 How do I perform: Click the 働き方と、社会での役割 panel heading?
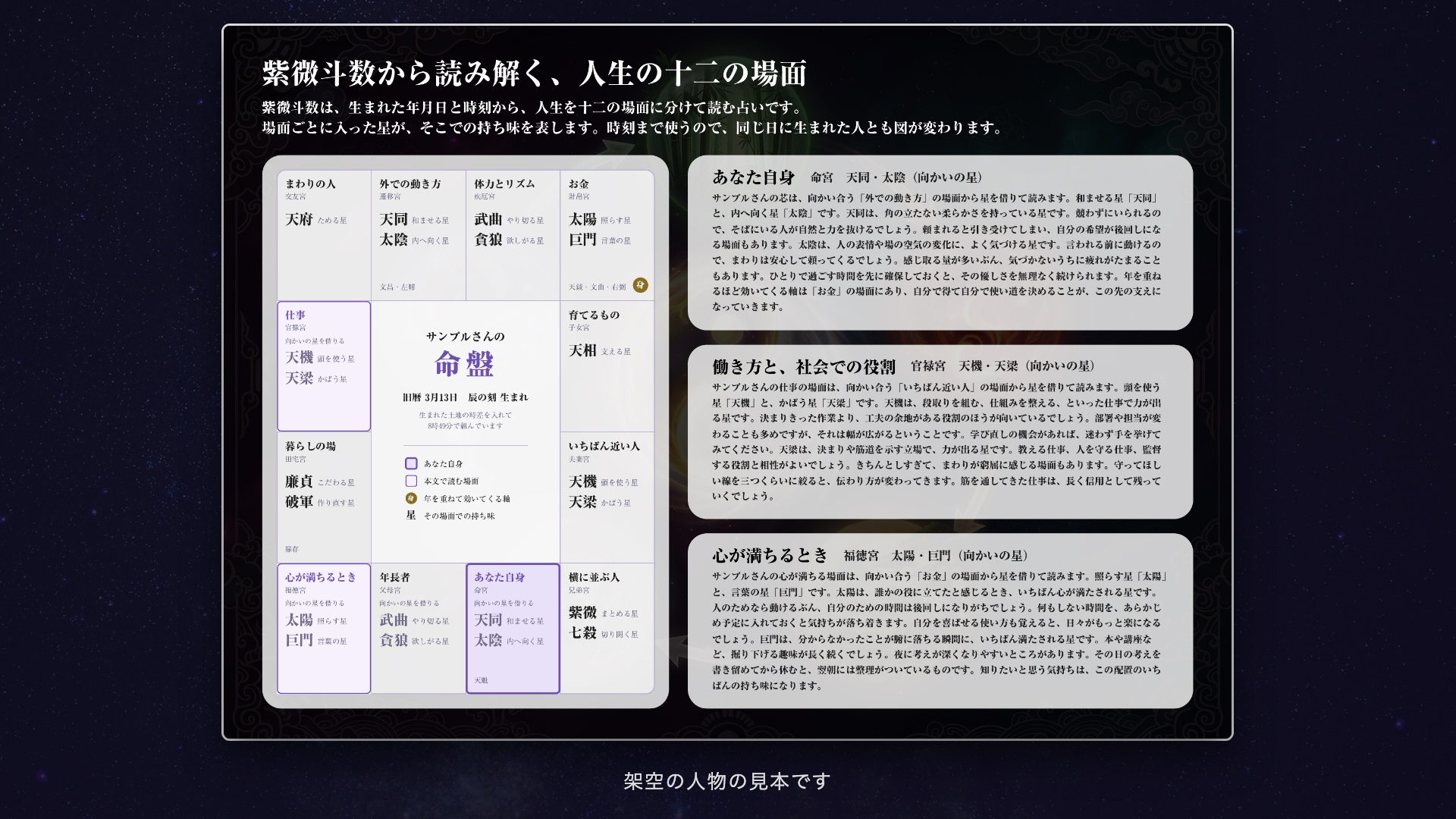(804, 367)
